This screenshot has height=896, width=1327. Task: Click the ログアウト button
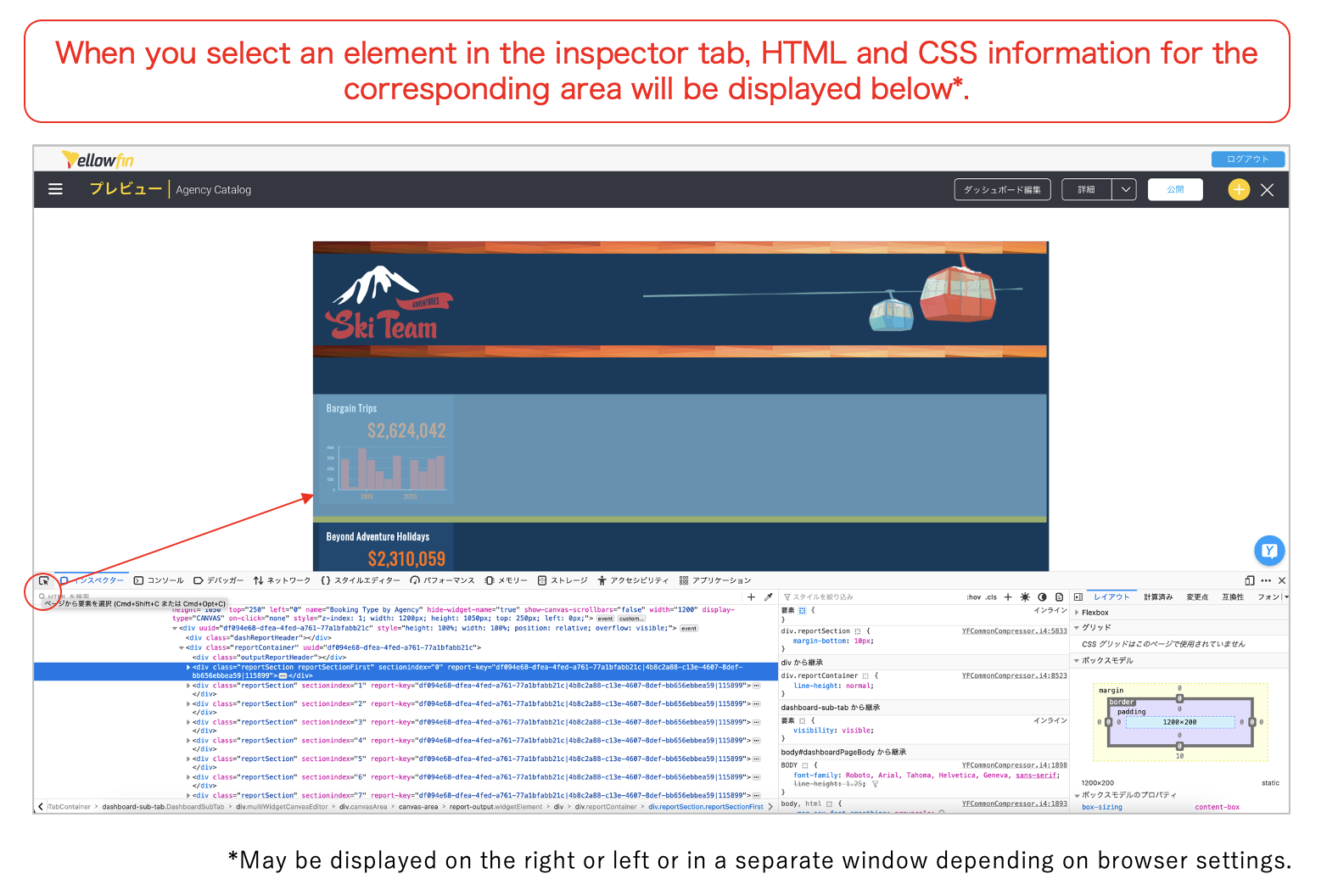[x=1247, y=159]
